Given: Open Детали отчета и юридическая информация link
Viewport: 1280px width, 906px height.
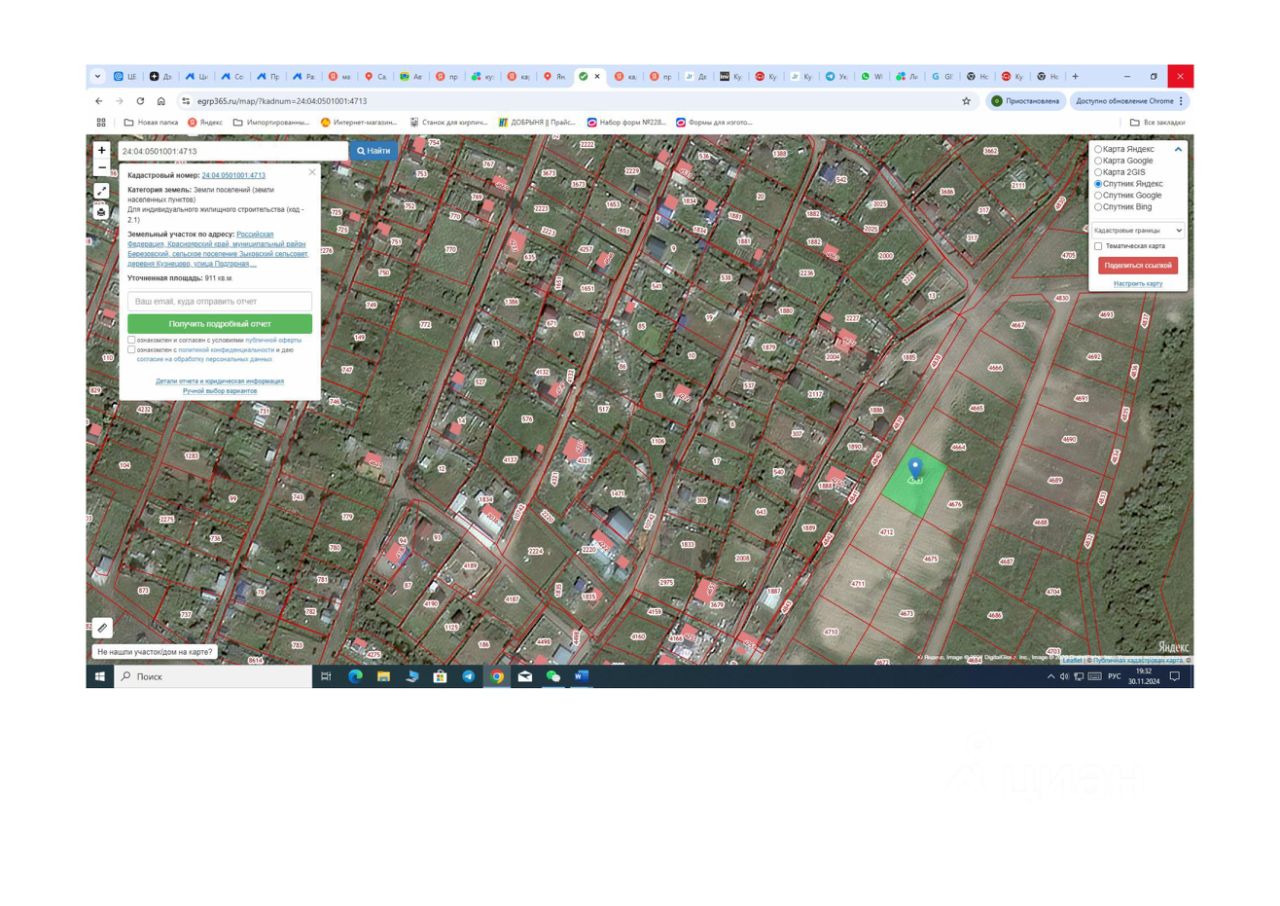Looking at the screenshot, I should pyautogui.click(x=220, y=381).
